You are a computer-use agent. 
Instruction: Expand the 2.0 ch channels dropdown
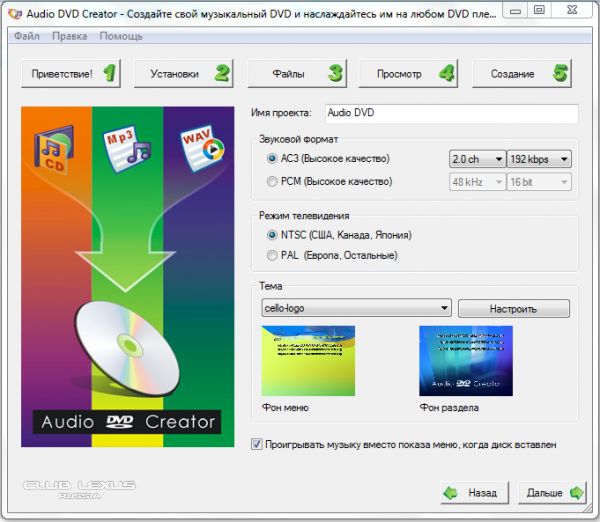[x=478, y=159]
